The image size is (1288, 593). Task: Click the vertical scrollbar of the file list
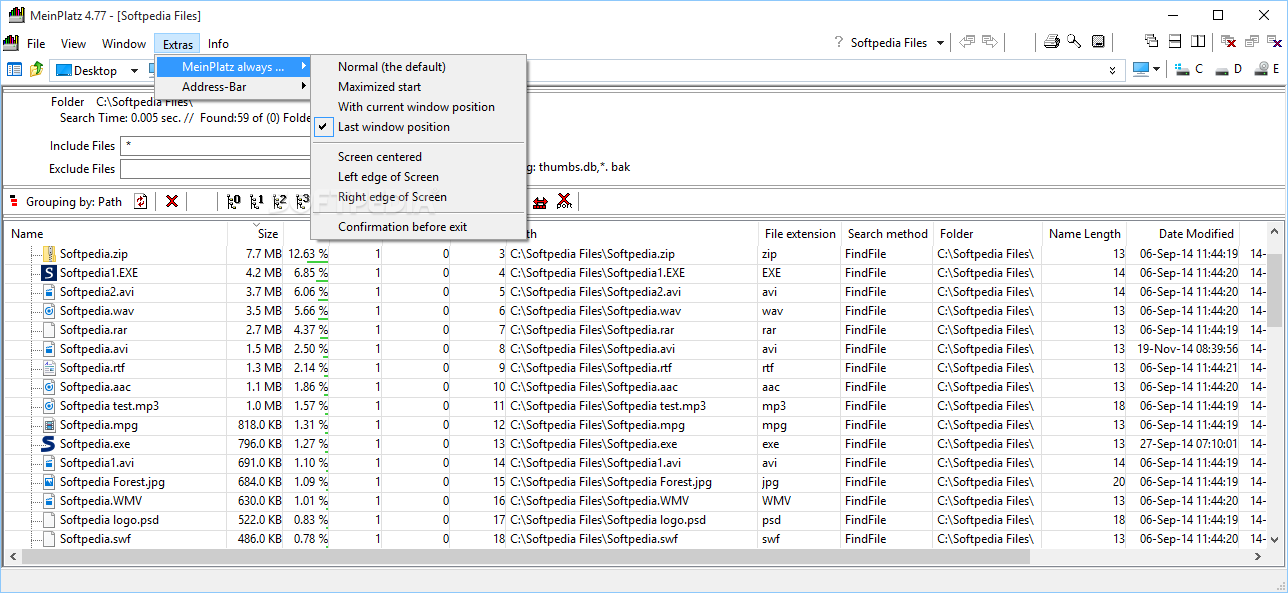[1274, 289]
